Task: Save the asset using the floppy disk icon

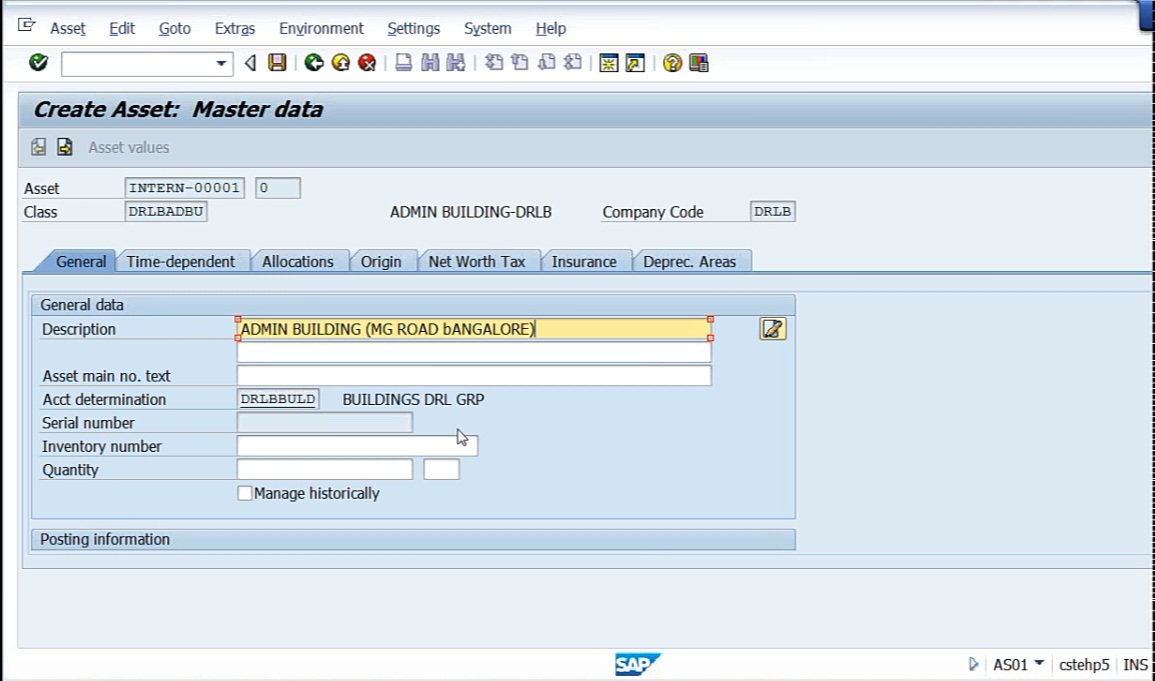Action: point(277,63)
